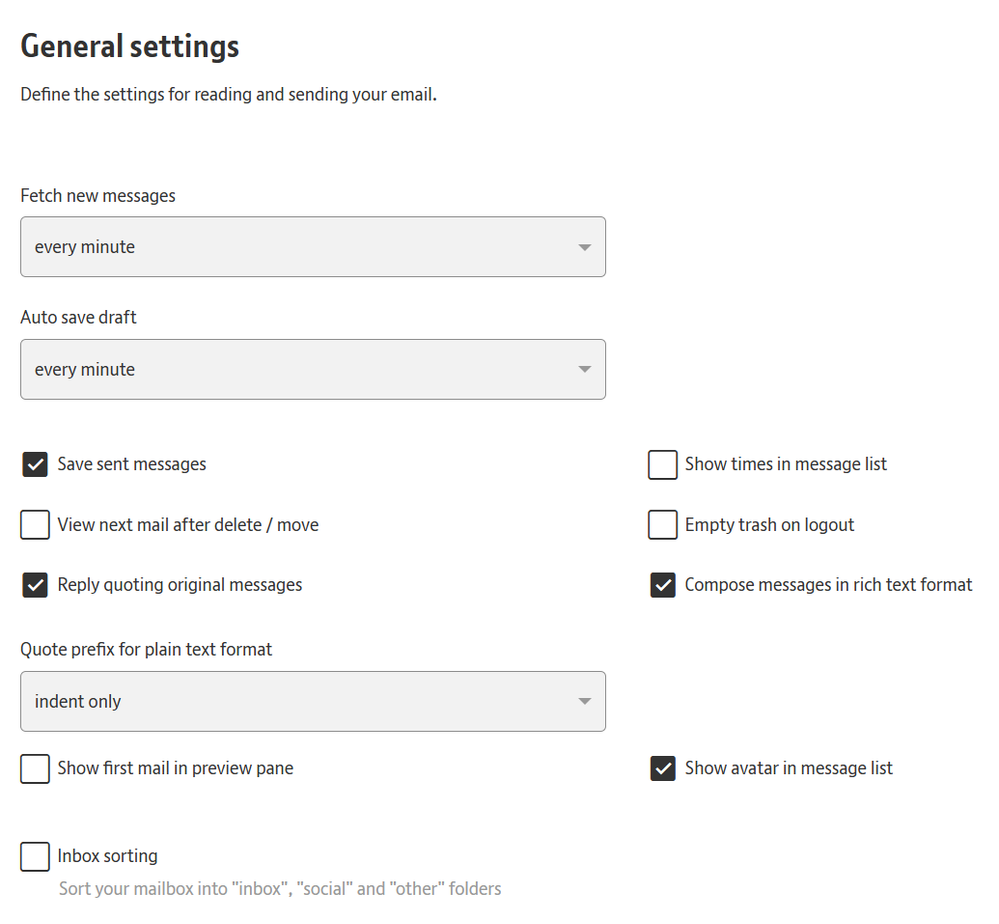Click the arrow icon in Auto save draft field
The image size is (999, 924).
tap(585, 370)
